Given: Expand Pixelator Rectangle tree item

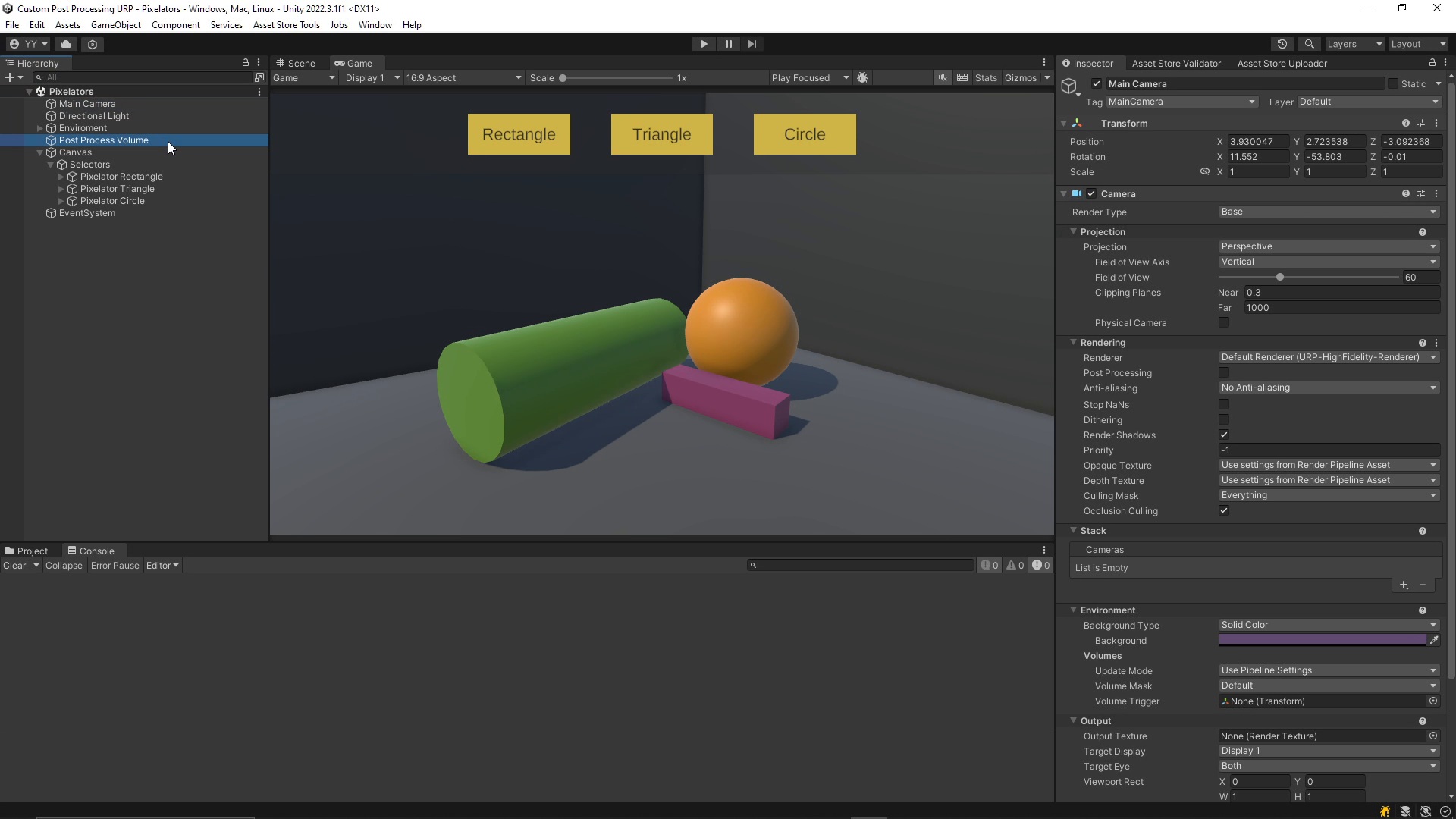Looking at the screenshot, I should coord(61,177).
